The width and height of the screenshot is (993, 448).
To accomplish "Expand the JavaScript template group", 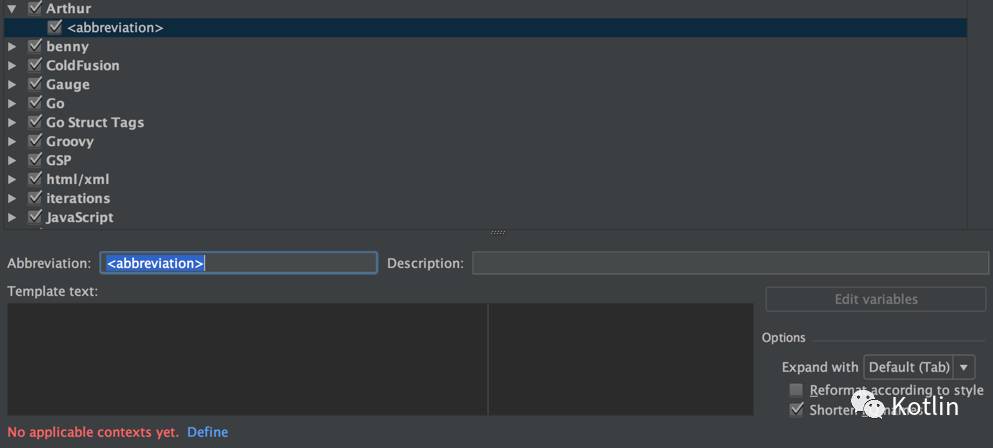I will coord(11,218).
